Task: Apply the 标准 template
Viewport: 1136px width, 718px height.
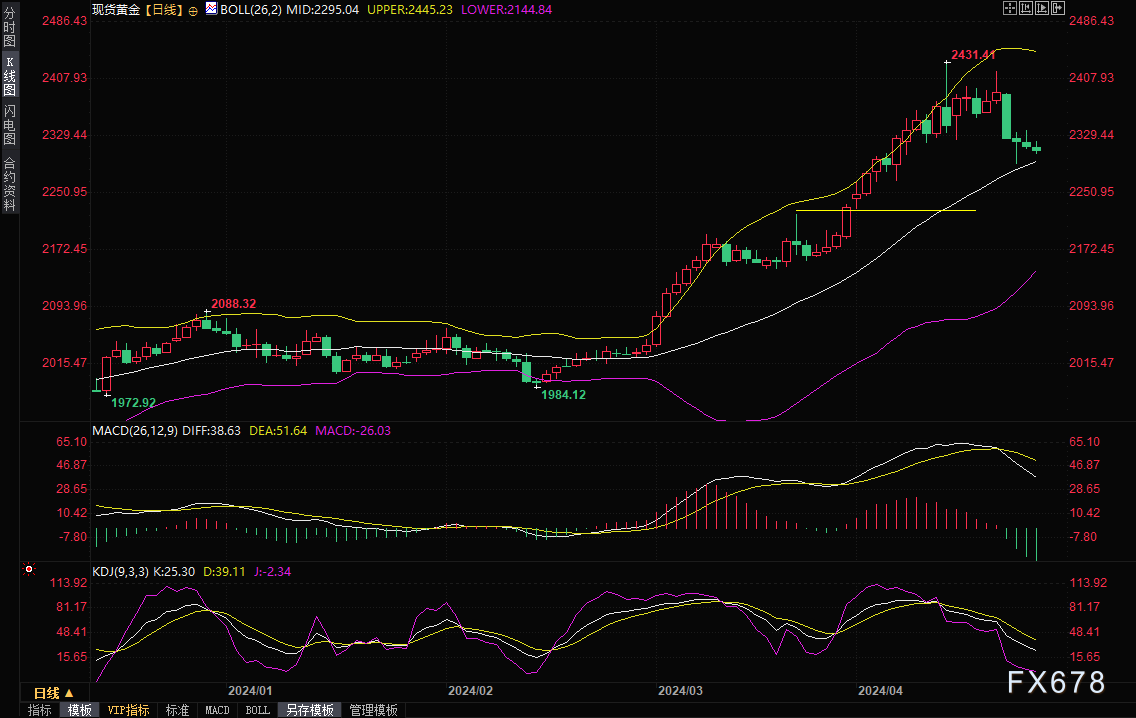Action: pos(177,710)
